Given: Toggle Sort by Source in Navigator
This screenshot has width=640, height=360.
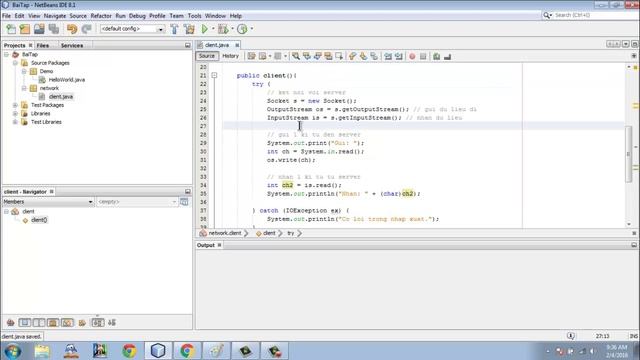Looking at the screenshot, I should [112, 323].
